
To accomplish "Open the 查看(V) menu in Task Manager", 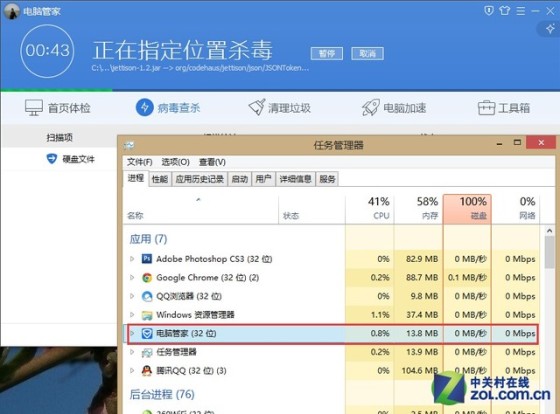I will pos(212,162).
